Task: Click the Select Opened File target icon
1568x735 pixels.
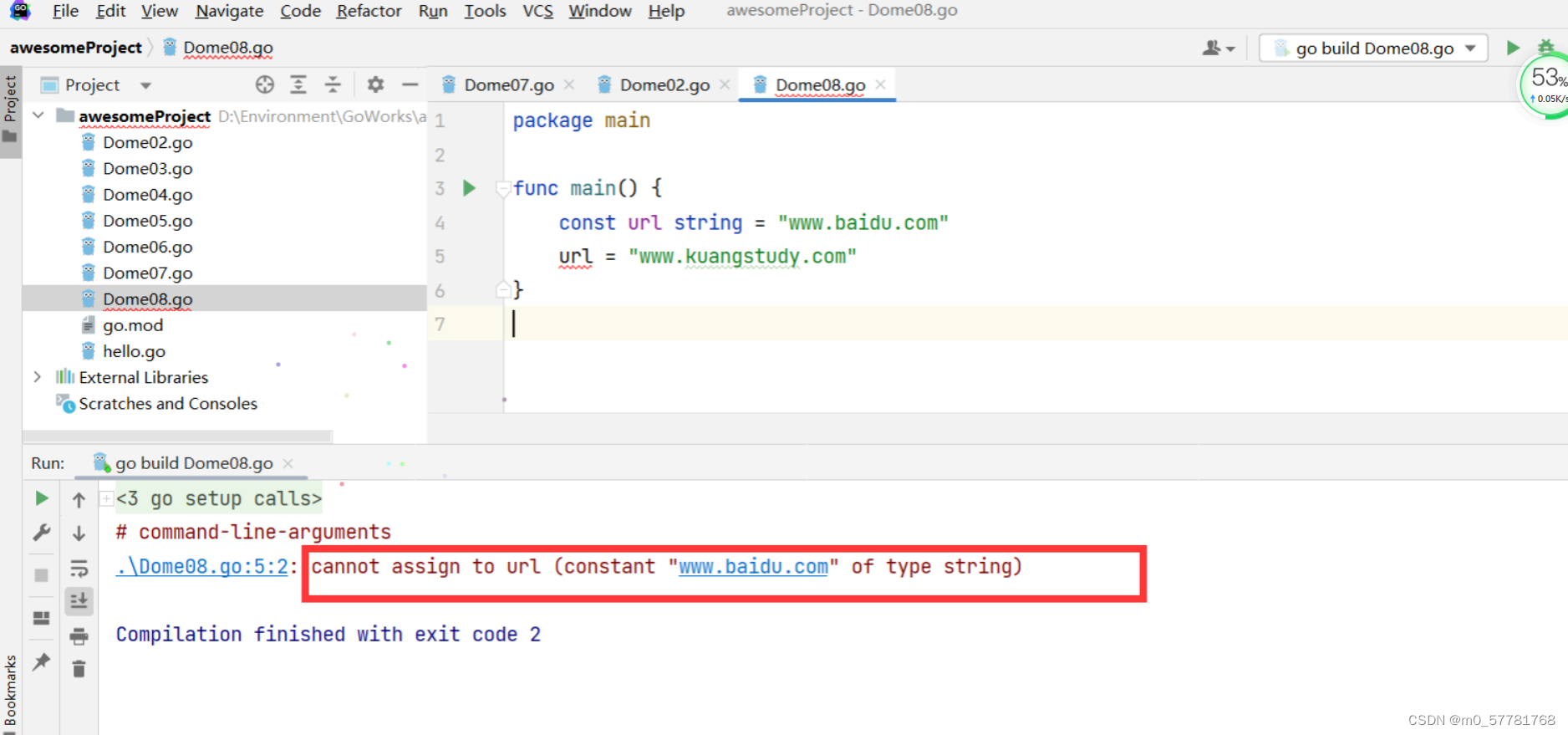Action: point(265,84)
